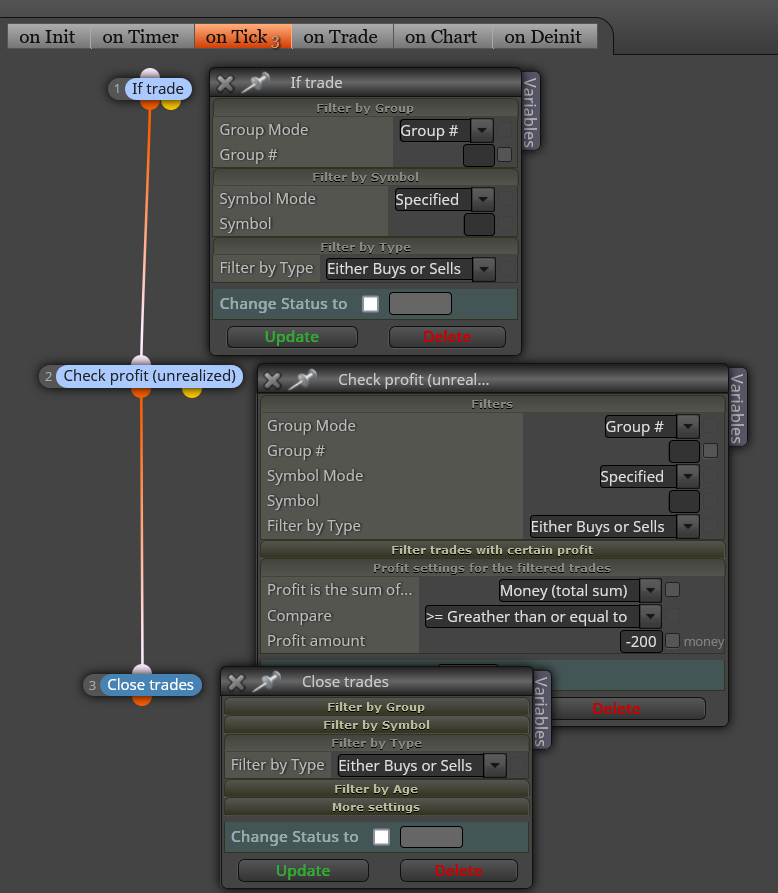This screenshot has width=778, height=893.
Task: Expand More settings in Close trades
Action: pos(376,807)
